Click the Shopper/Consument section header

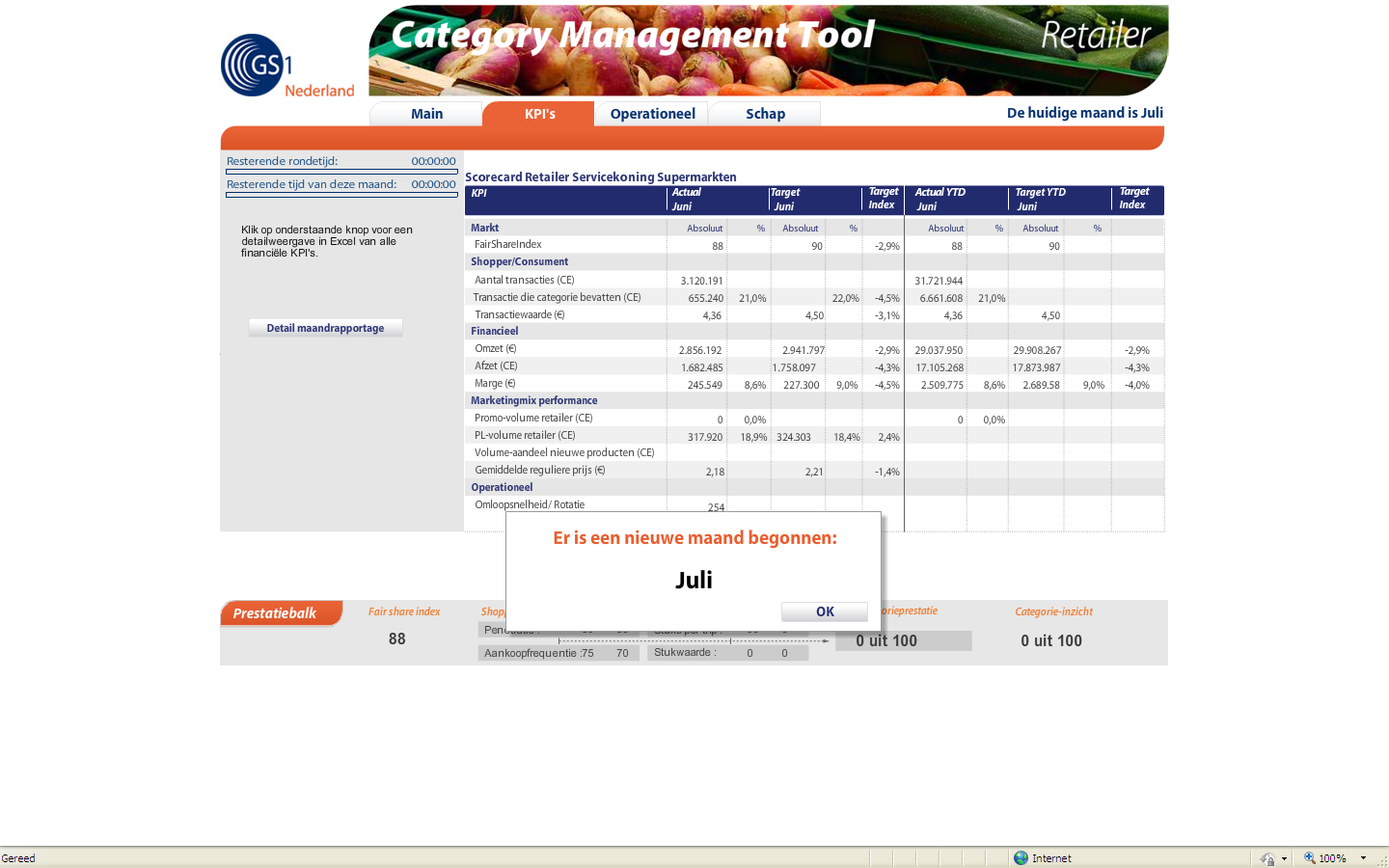(519, 262)
